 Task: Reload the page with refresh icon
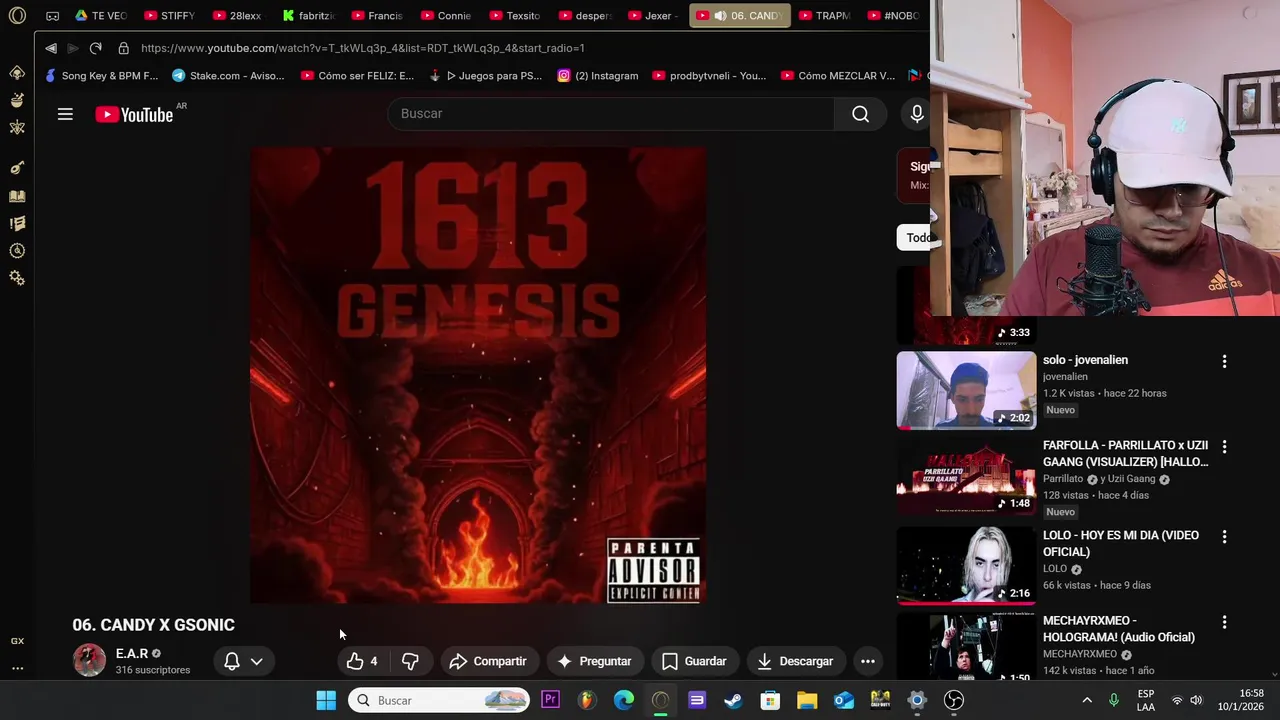(x=95, y=48)
